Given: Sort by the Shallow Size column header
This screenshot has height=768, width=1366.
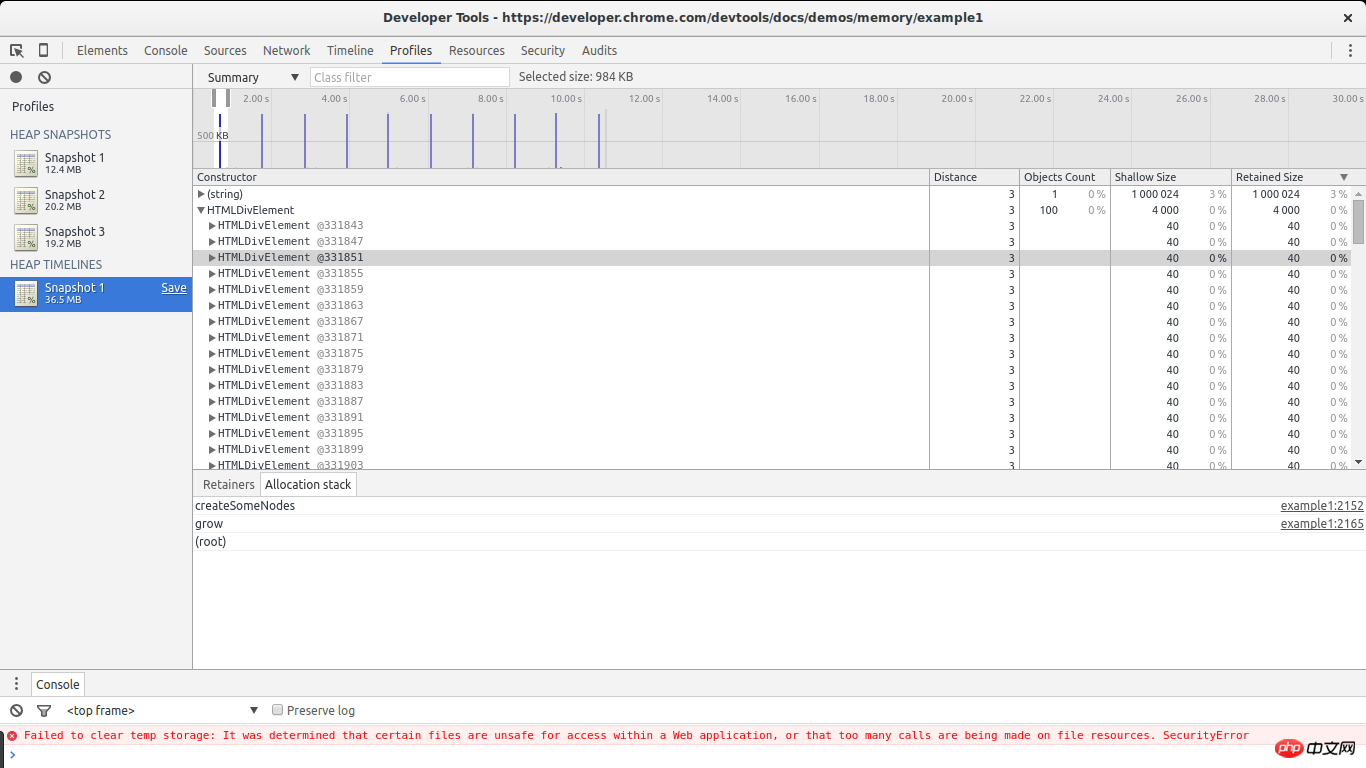Looking at the screenshot, I should click(1171, 177).
